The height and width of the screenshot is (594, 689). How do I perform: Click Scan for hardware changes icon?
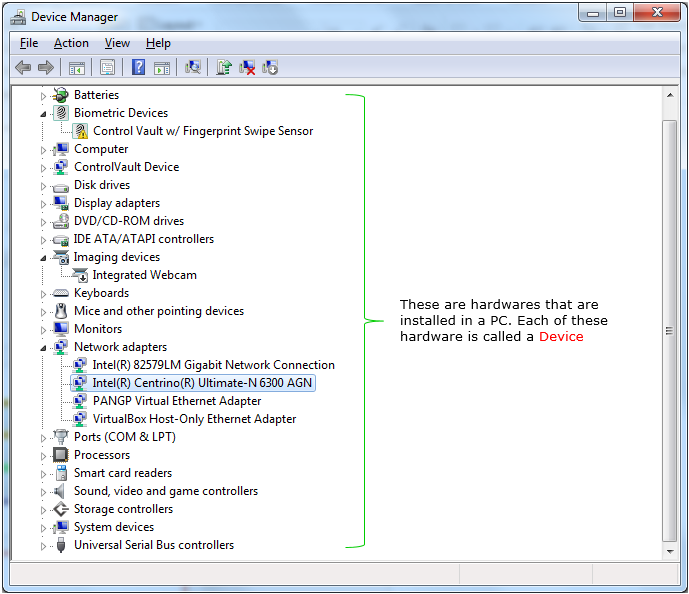click(x=193, y=67)
